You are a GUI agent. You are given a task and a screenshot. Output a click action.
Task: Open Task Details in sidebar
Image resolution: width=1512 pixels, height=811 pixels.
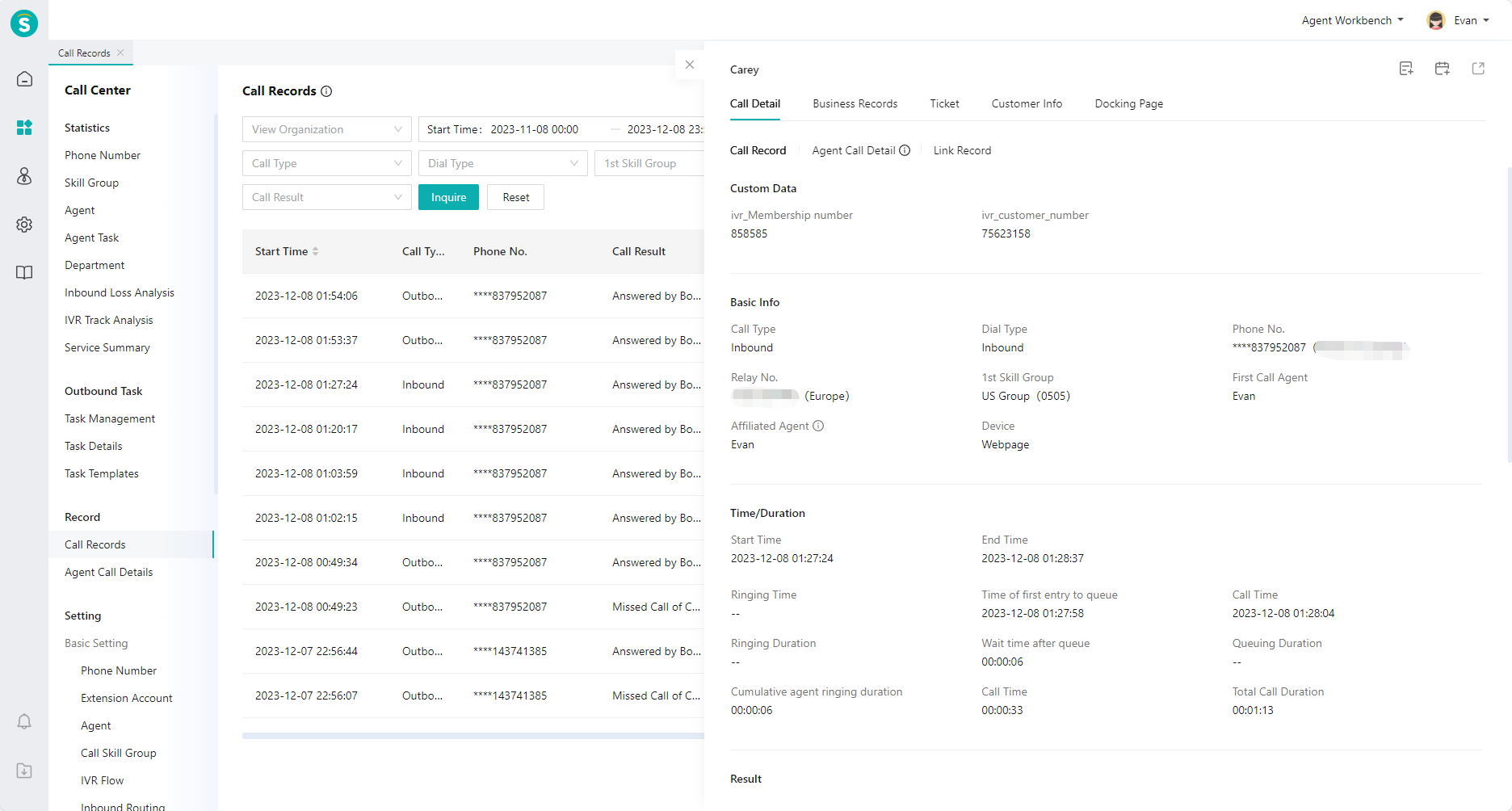click(x=94, y=446)
